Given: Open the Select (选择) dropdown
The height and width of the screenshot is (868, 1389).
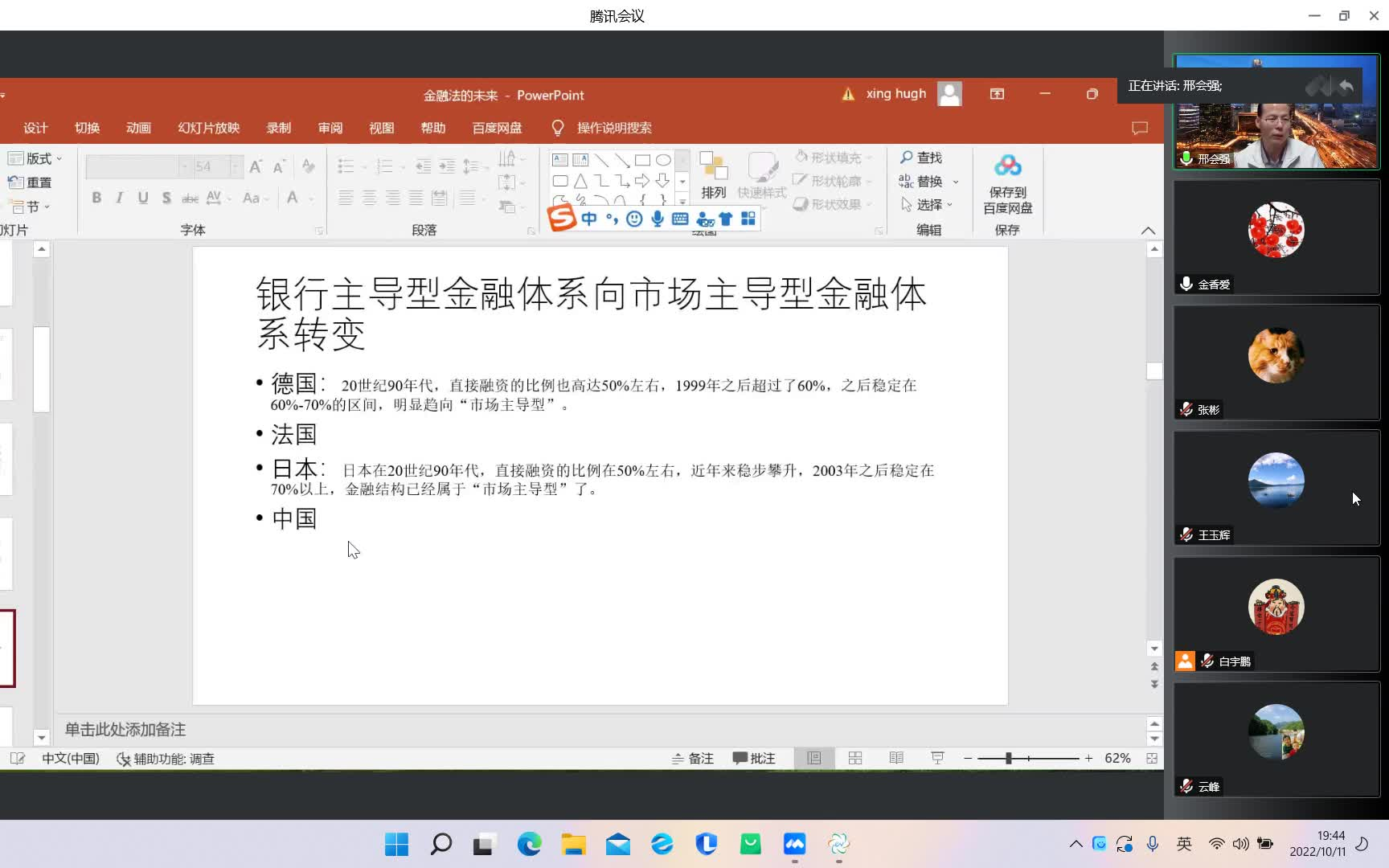Looking at the screenshot, I should 927,205.
